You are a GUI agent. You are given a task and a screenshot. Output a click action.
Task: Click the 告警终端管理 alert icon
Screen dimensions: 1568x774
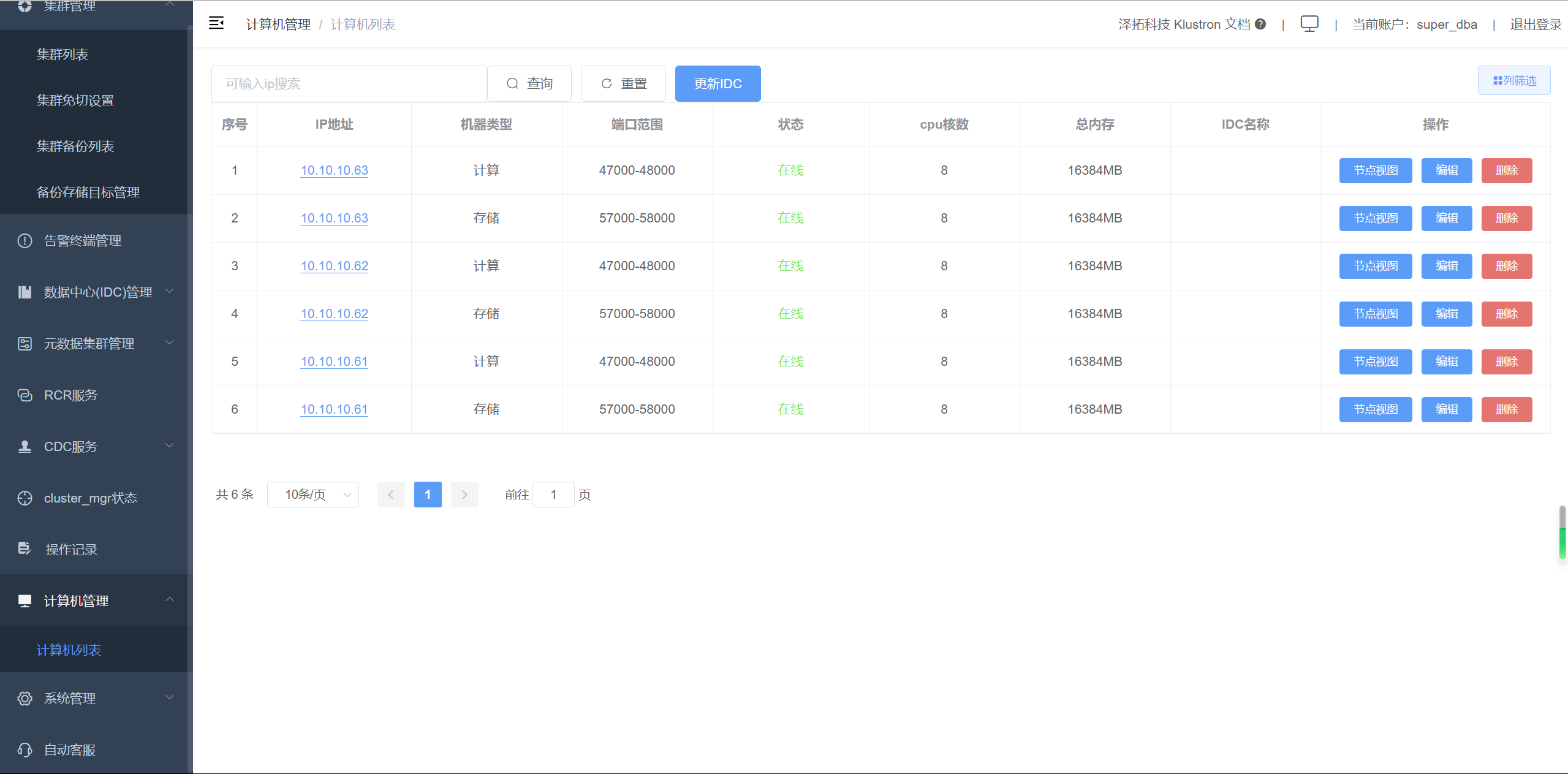click(25, 241)
